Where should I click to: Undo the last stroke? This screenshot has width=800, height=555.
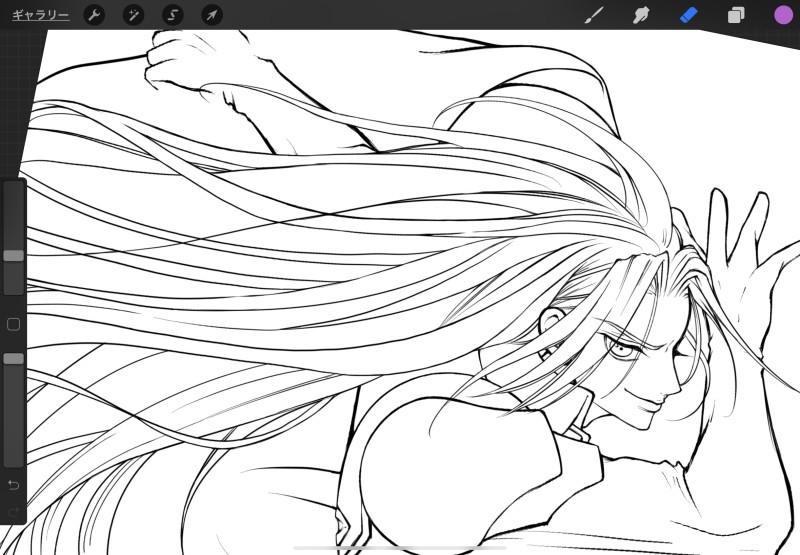(x=14, y=485)
